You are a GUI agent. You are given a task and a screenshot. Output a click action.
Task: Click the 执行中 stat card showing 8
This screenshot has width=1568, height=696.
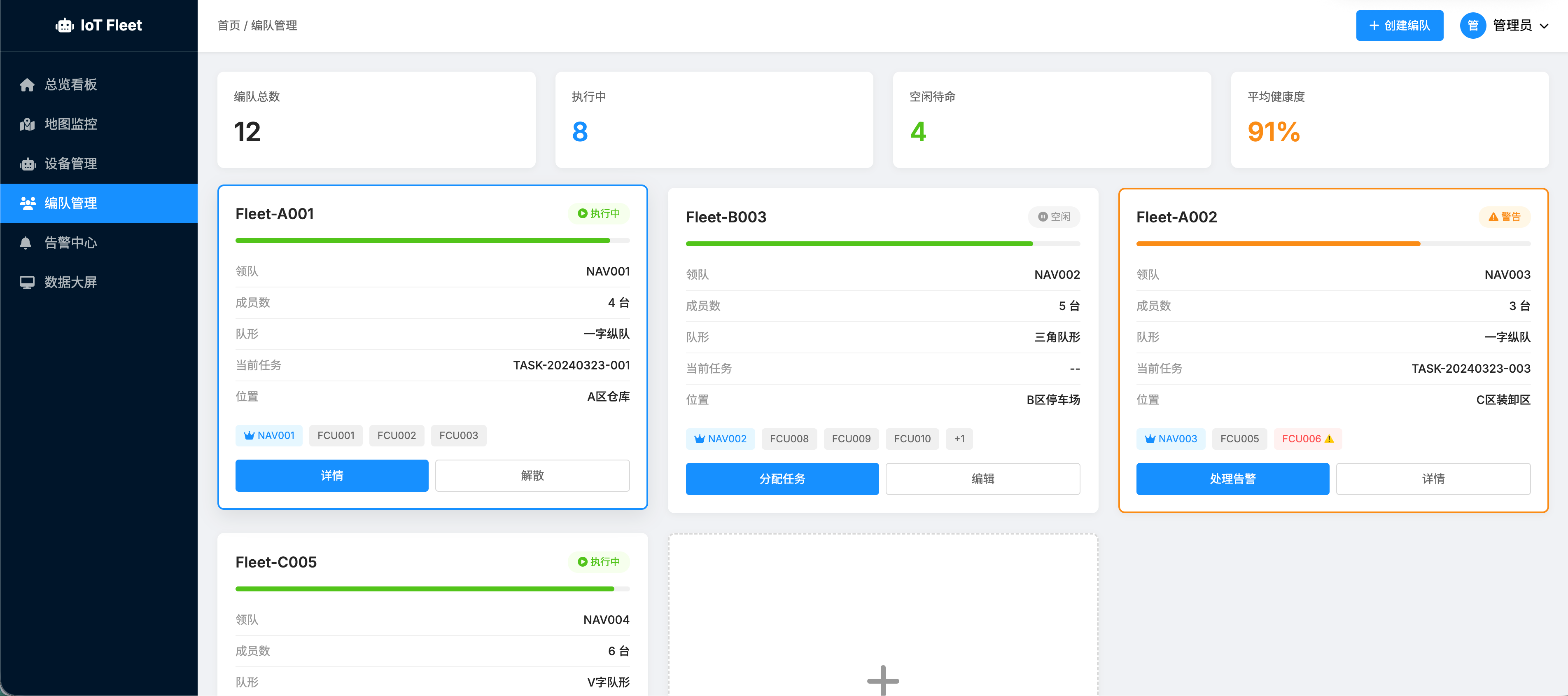(x=714, y=120)
